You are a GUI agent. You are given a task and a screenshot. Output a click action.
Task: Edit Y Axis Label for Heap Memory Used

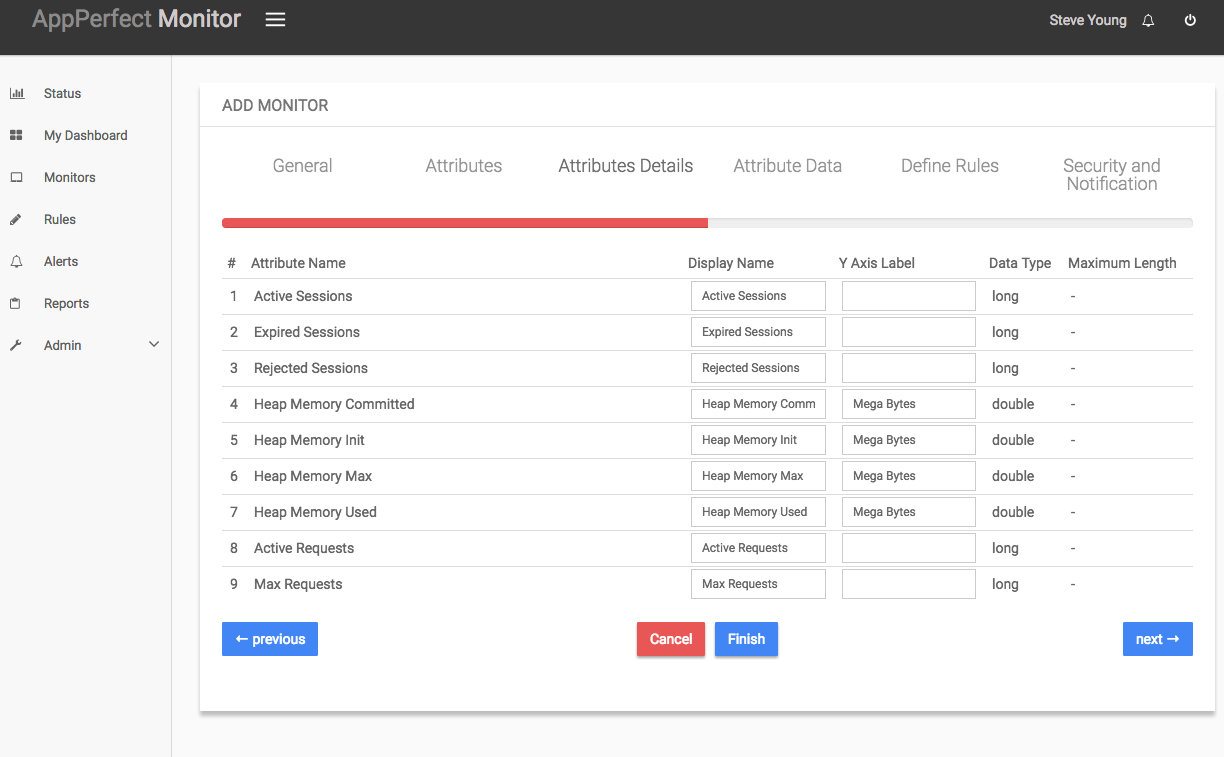(x=909, y=512)
